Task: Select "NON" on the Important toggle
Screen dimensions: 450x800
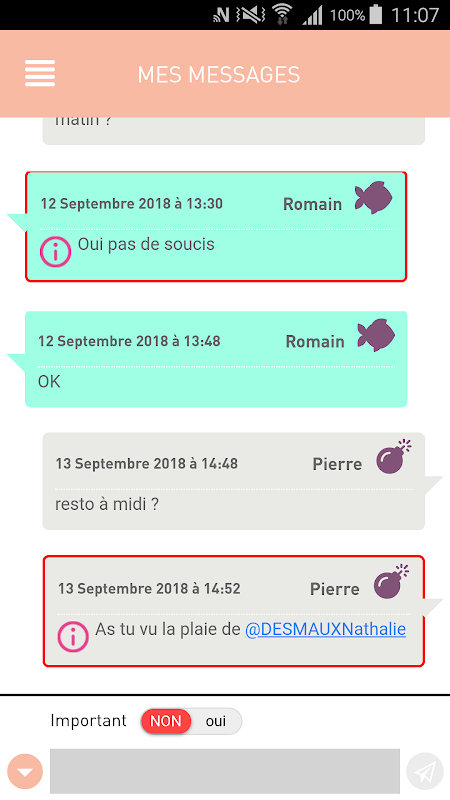Action: 166,721
